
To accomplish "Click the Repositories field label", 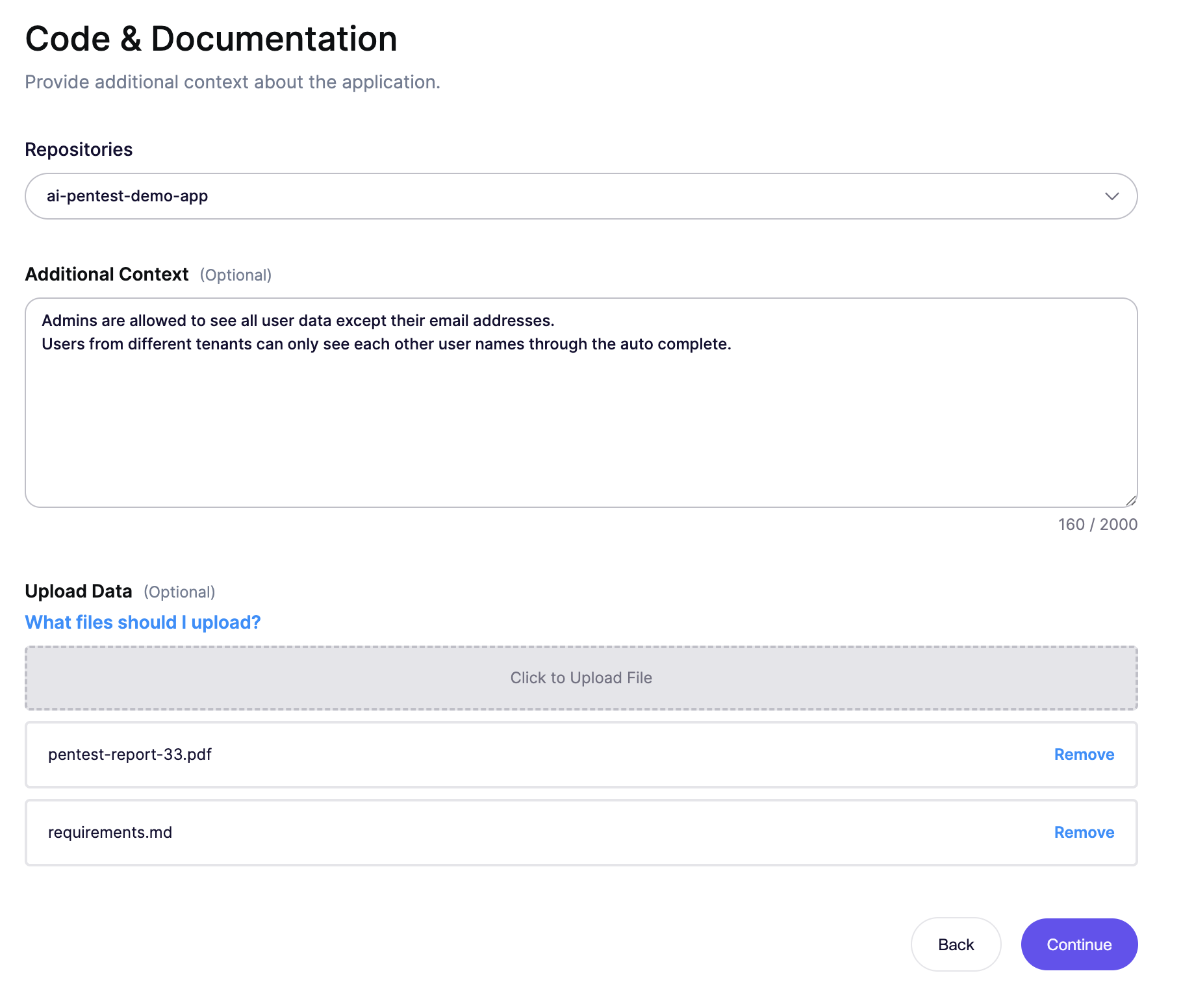I will pos(79,149).
